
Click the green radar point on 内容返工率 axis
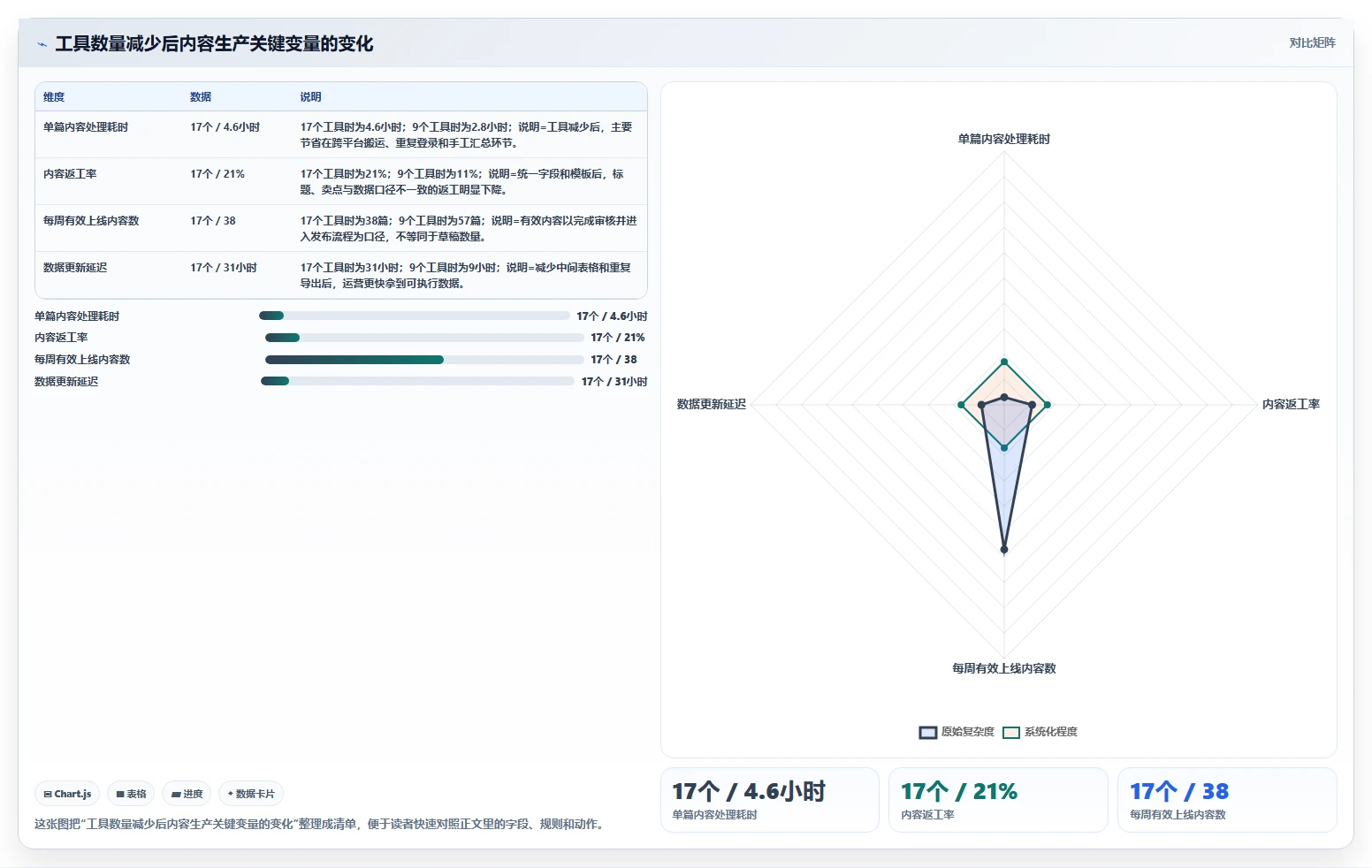click(1048, 405)
